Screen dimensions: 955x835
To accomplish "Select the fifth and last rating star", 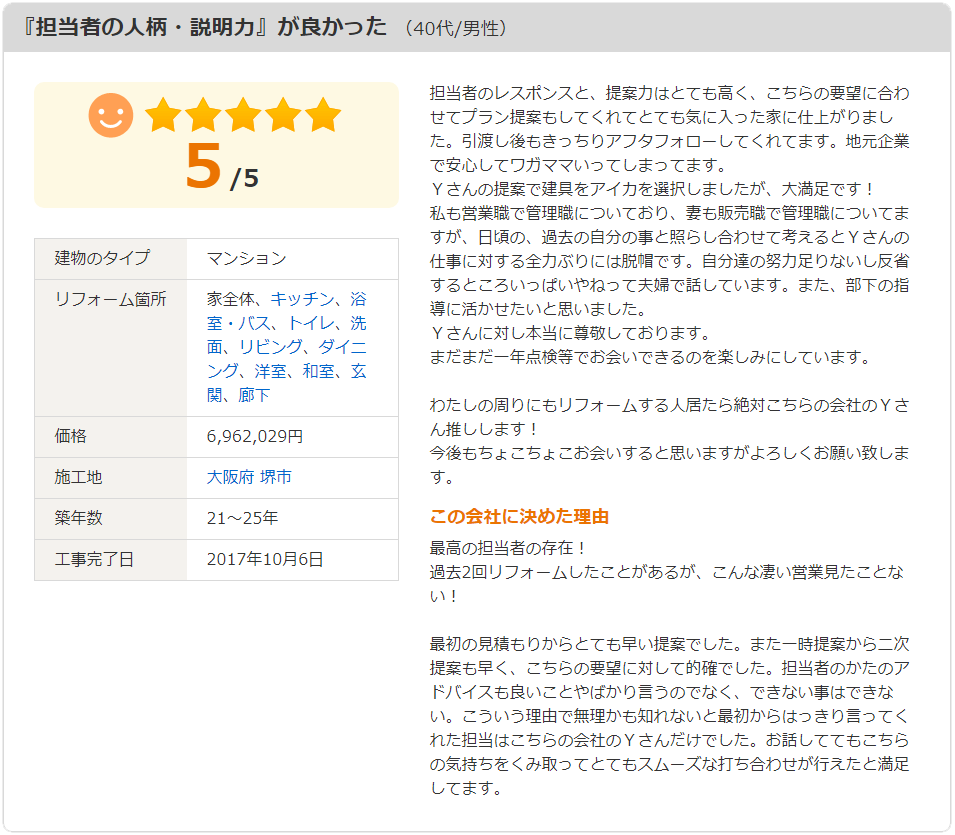I will coord(323,115).
